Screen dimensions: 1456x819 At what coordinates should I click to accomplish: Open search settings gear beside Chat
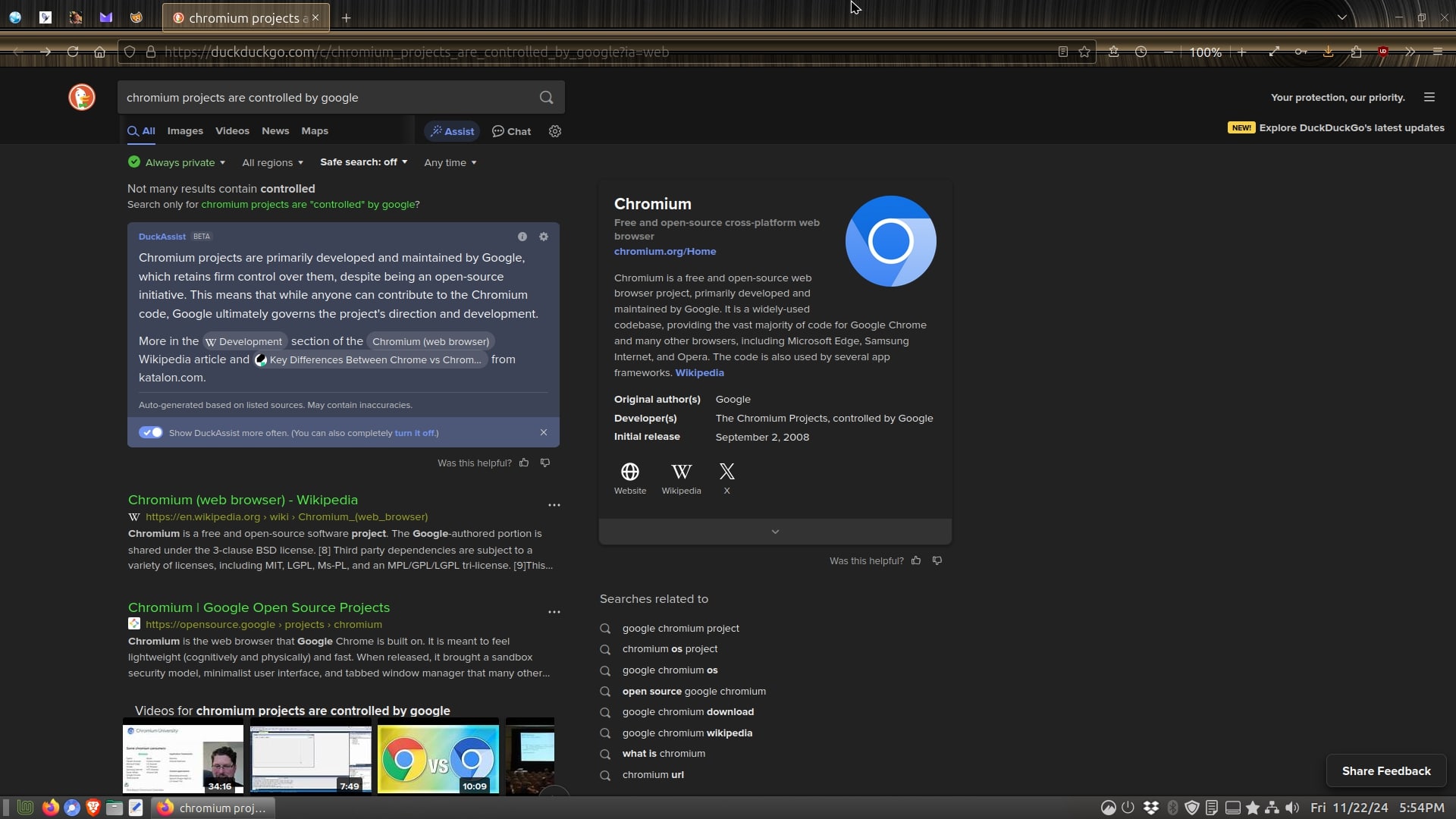tap(555, 131)
